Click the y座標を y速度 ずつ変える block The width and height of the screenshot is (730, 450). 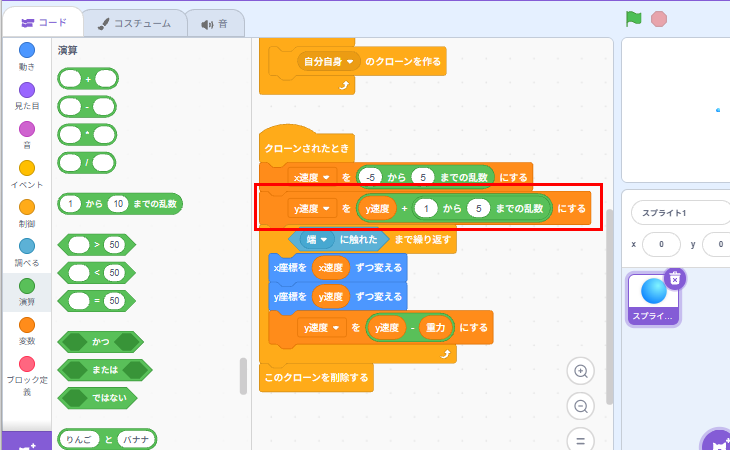pyautogui.click(x=338, y=296)
